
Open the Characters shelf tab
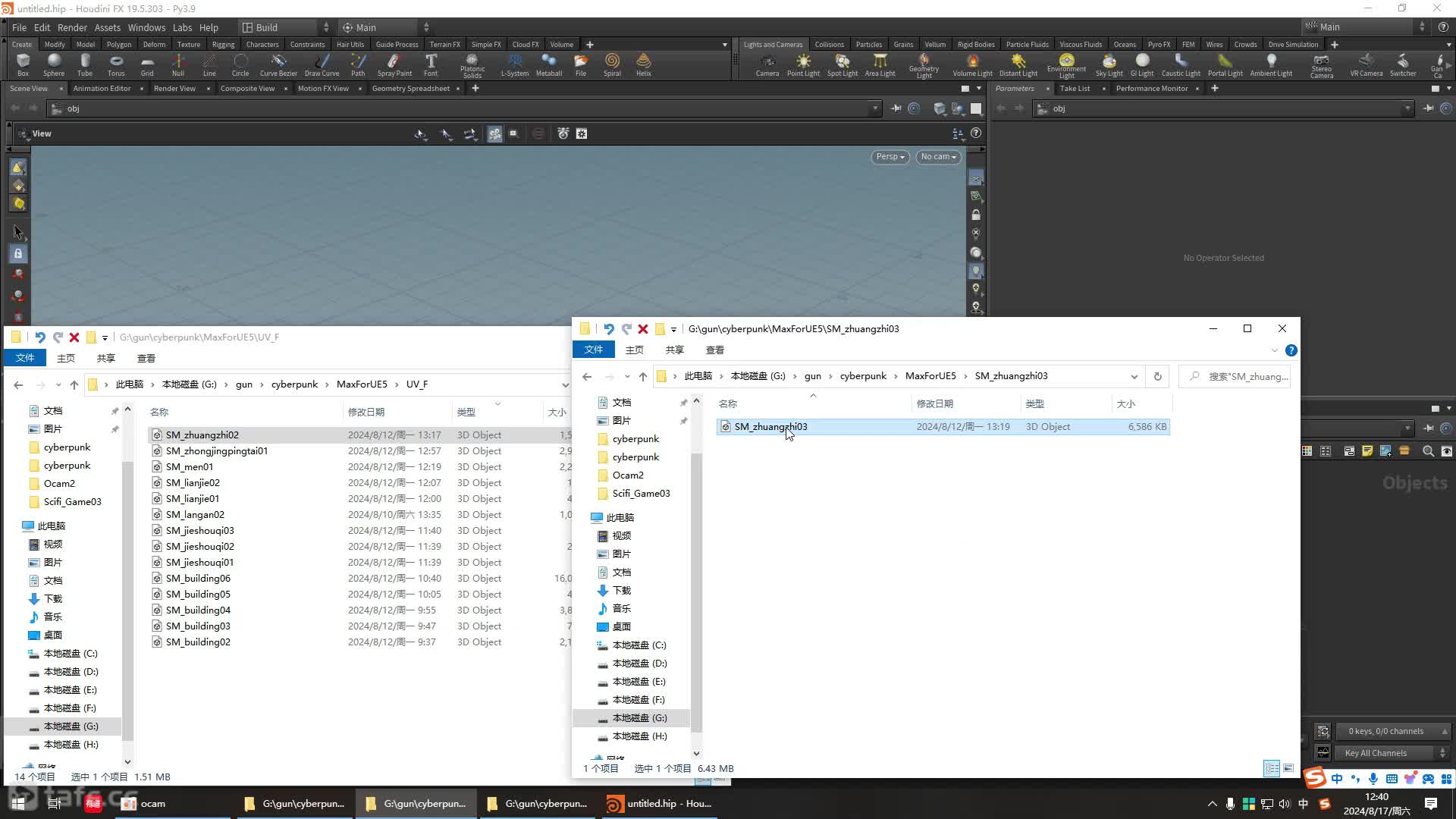[262, 45]
